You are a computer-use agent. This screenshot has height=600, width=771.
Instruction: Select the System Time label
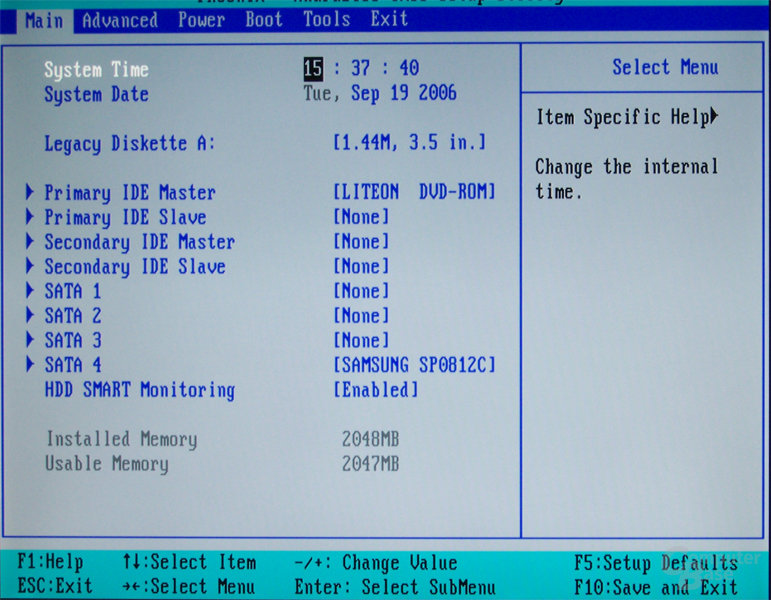96,70
